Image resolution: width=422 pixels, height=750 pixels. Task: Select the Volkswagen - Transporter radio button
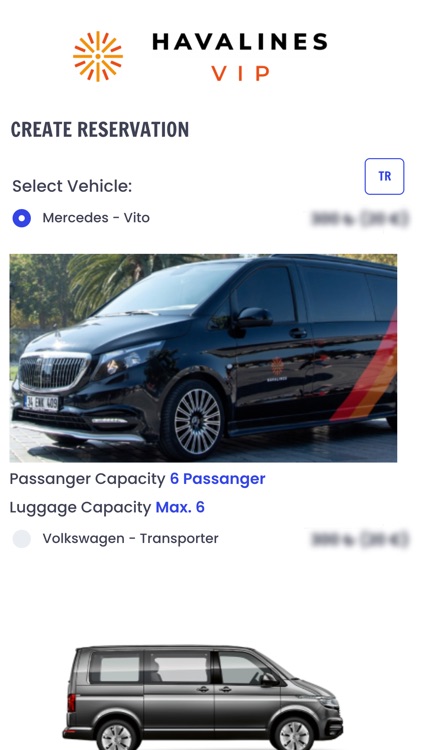22,539
